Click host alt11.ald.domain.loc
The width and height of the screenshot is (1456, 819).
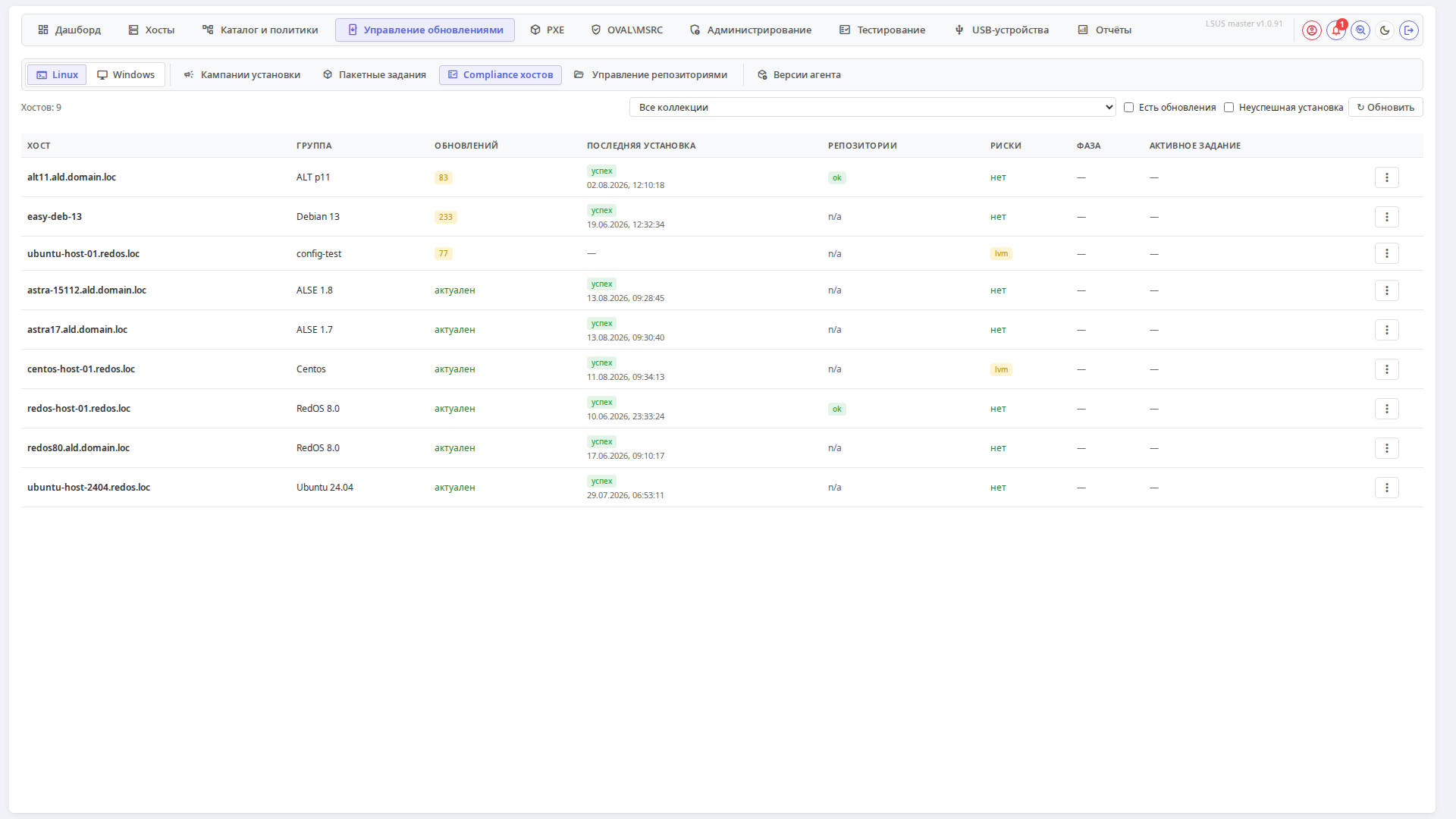pyautogui.click(x=72, y=177)
